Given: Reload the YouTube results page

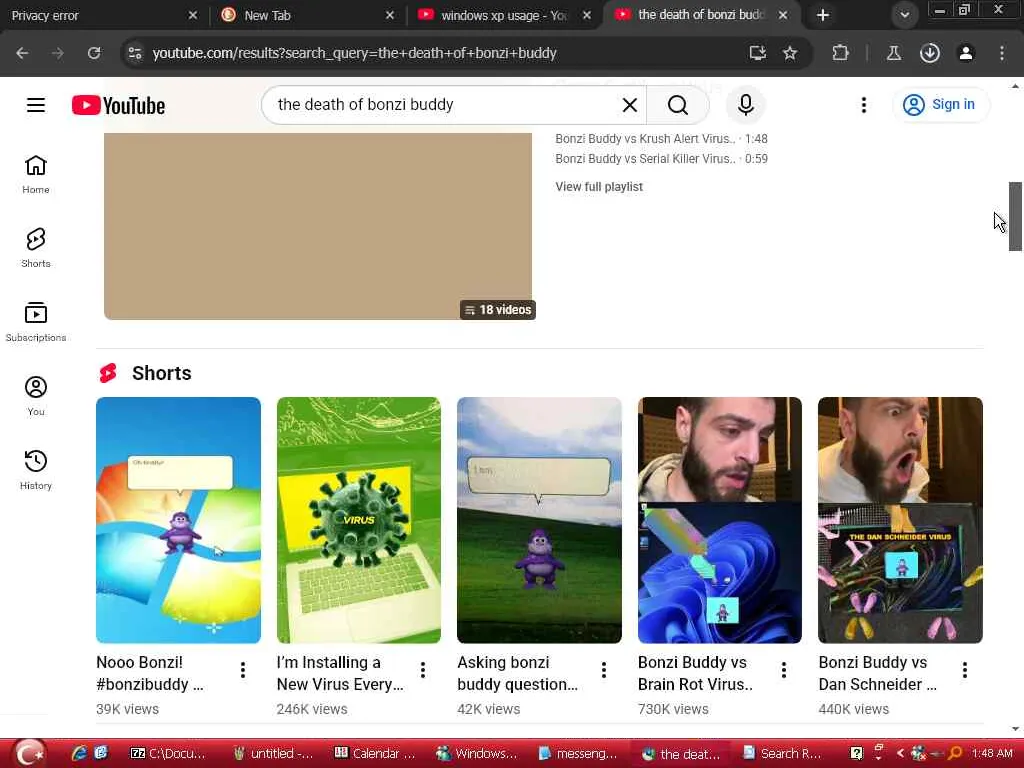Looking at the screenshot, I should click(94, 53).
